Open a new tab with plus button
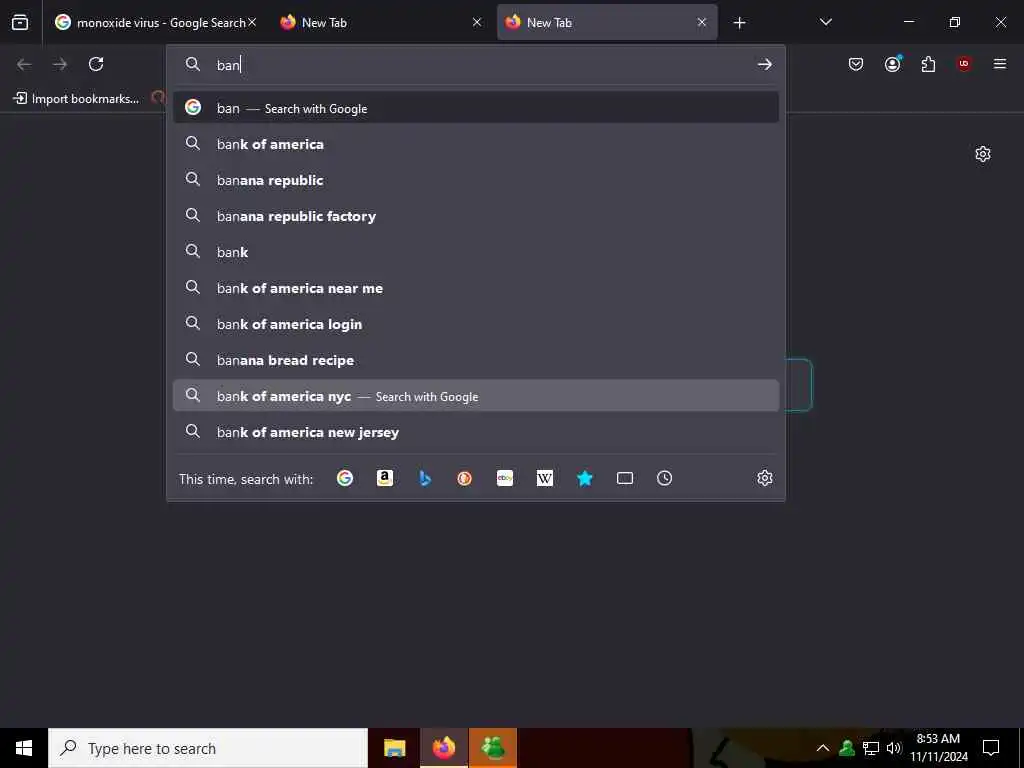The image size is (1024, 768). [x=739, y=23]
